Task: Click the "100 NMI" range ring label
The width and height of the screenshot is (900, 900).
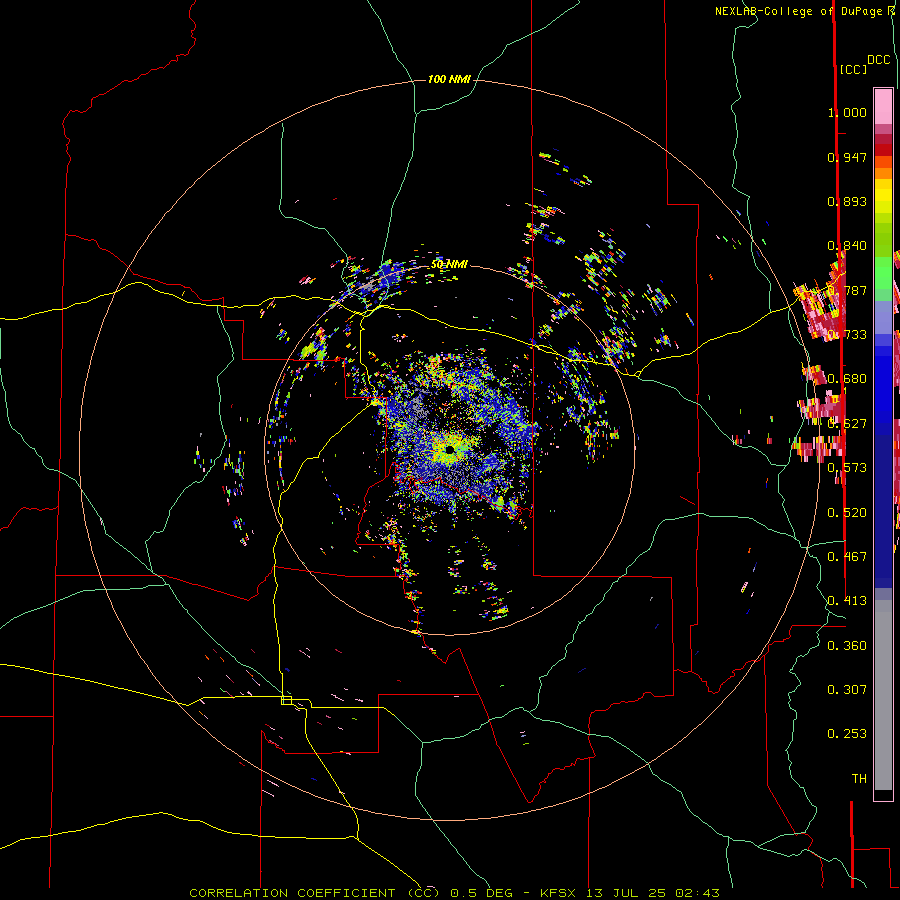Action: (449, 79)
